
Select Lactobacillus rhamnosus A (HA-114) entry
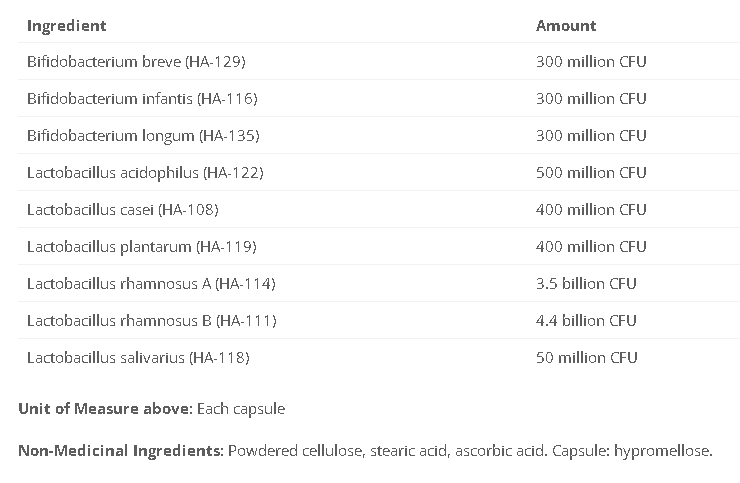151,283
